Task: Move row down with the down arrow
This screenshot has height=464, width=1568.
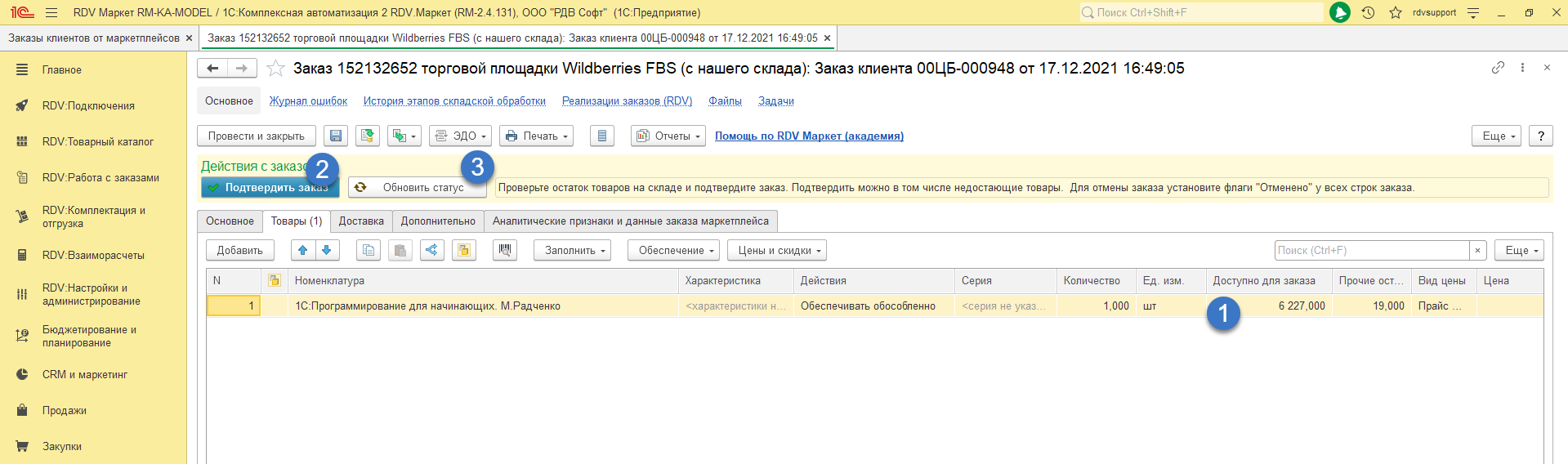Action: [x=327, y=251]
